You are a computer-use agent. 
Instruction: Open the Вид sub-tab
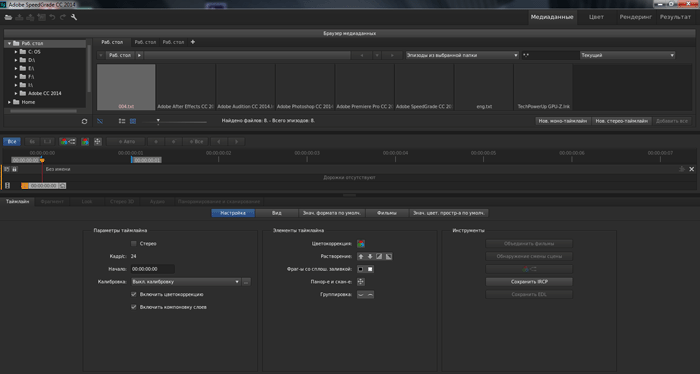coord(277,213)
